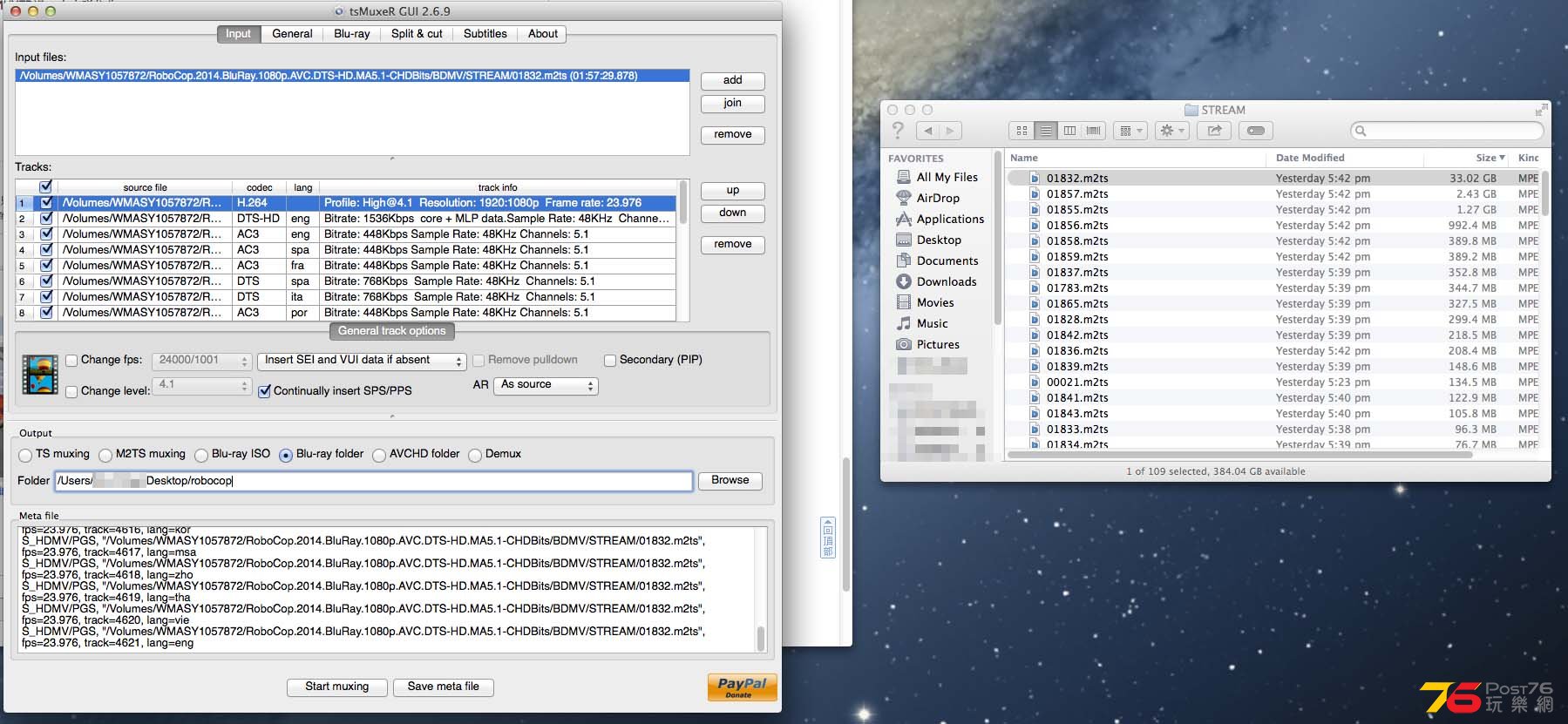Click the join button
The image size is (1568, 724).
point(733,104)
